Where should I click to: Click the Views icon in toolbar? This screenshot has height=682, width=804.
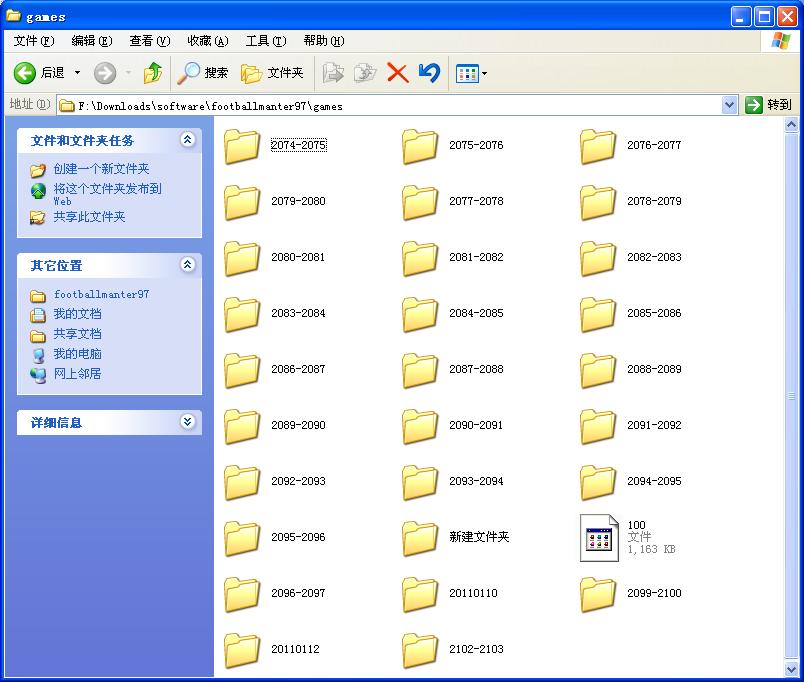point(467,74)
